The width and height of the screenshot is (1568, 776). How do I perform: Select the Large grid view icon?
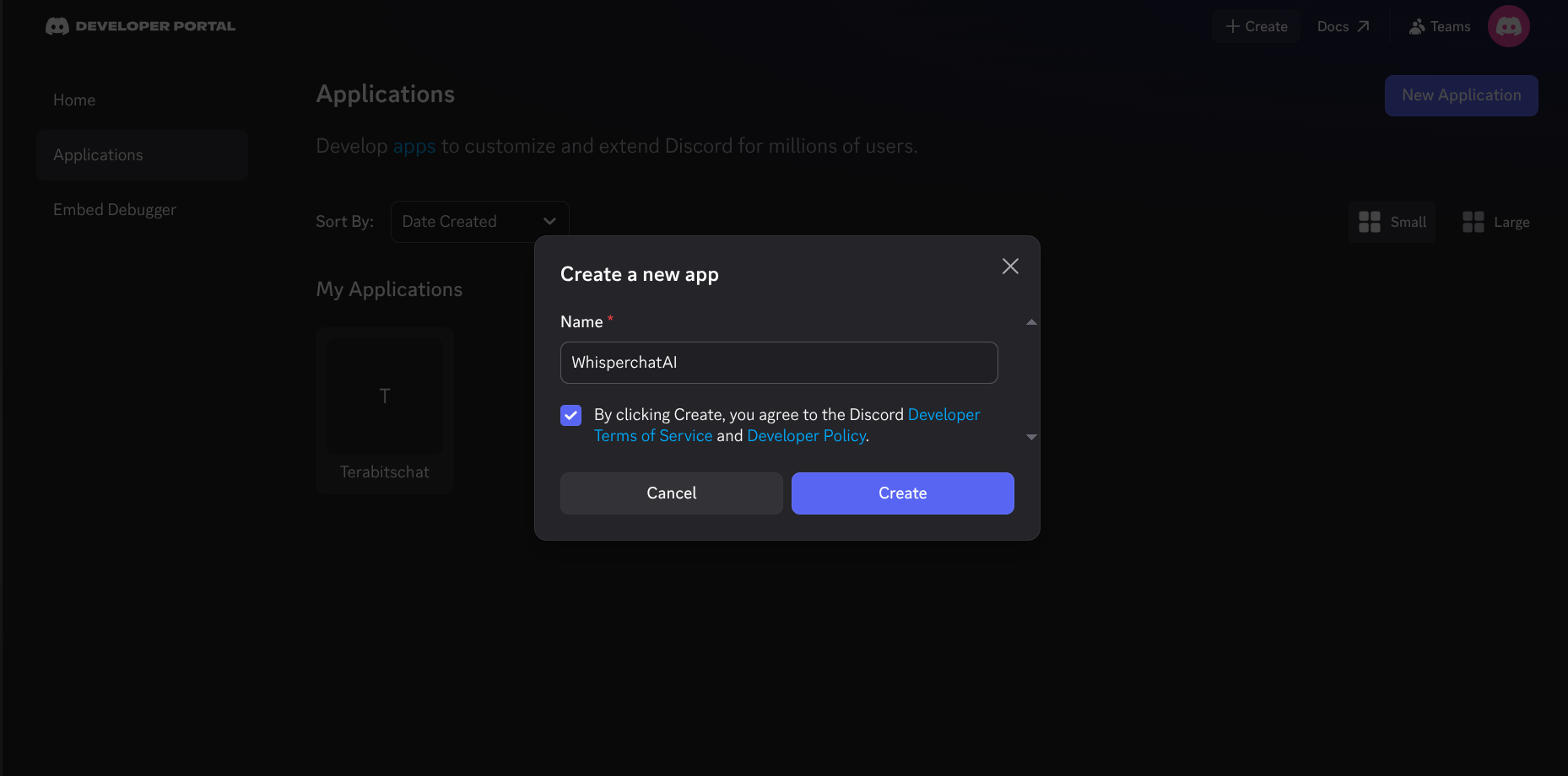[1473, 222]
